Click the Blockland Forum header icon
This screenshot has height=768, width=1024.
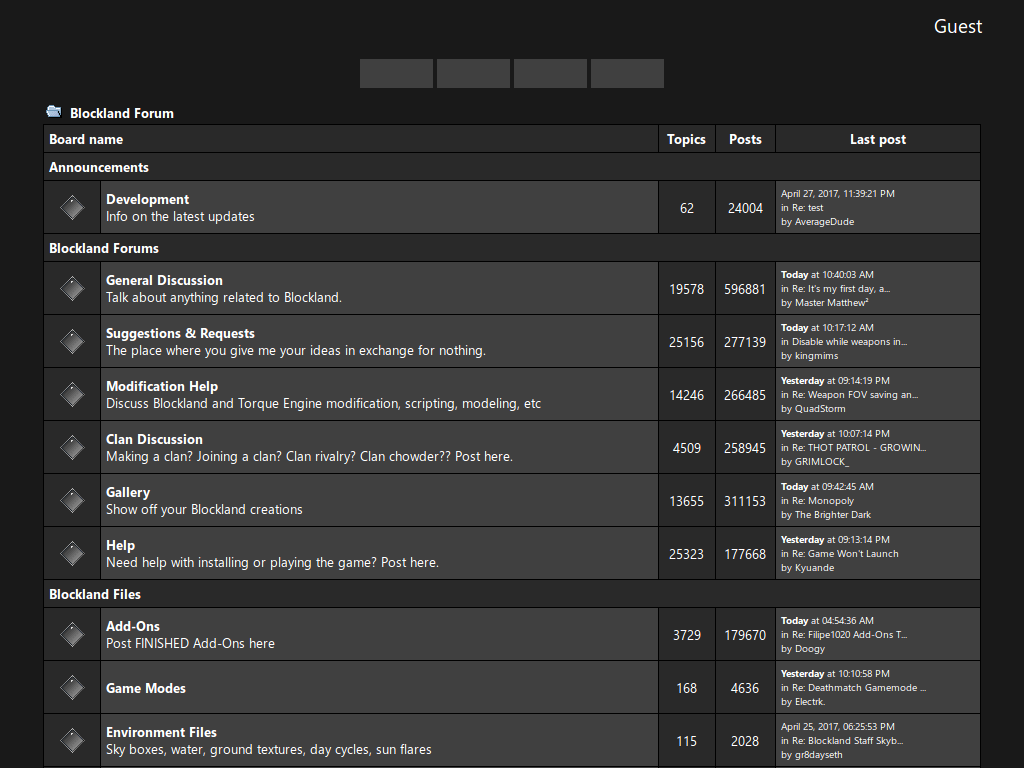[53, 112]
